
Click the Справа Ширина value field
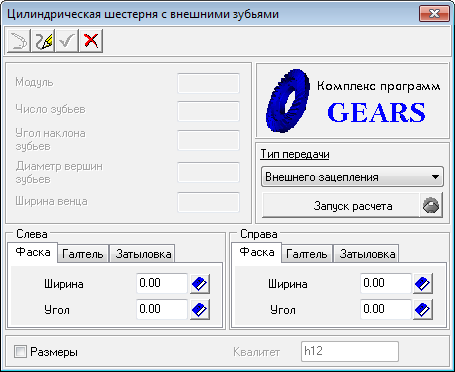[386, 283]
